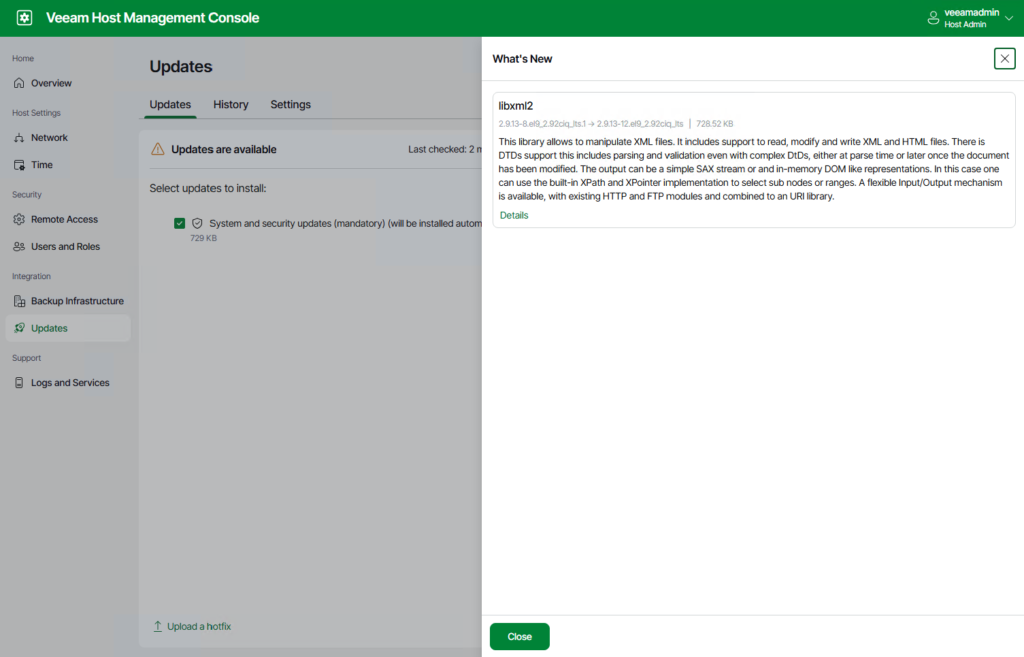
Task: Click the Time calendar icon
Action: click(19, 165)
